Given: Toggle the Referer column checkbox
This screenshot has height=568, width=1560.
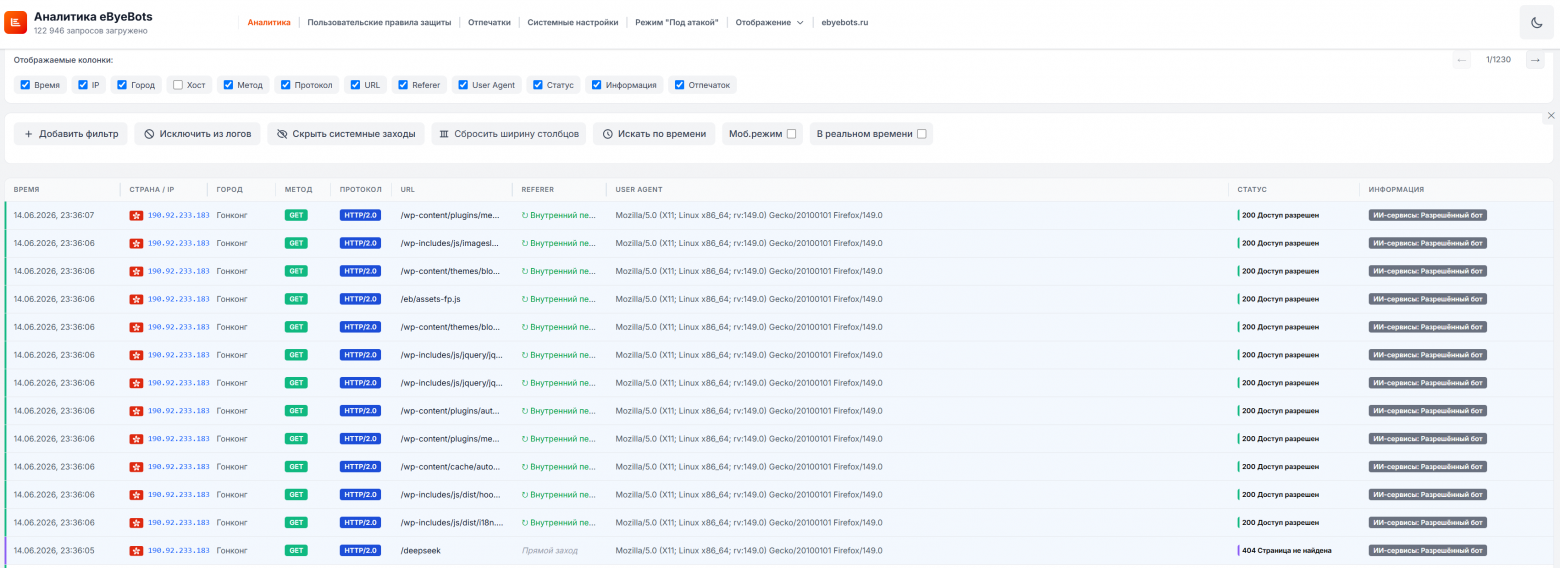Looking at the screenshot, I should tap(403, 85).
